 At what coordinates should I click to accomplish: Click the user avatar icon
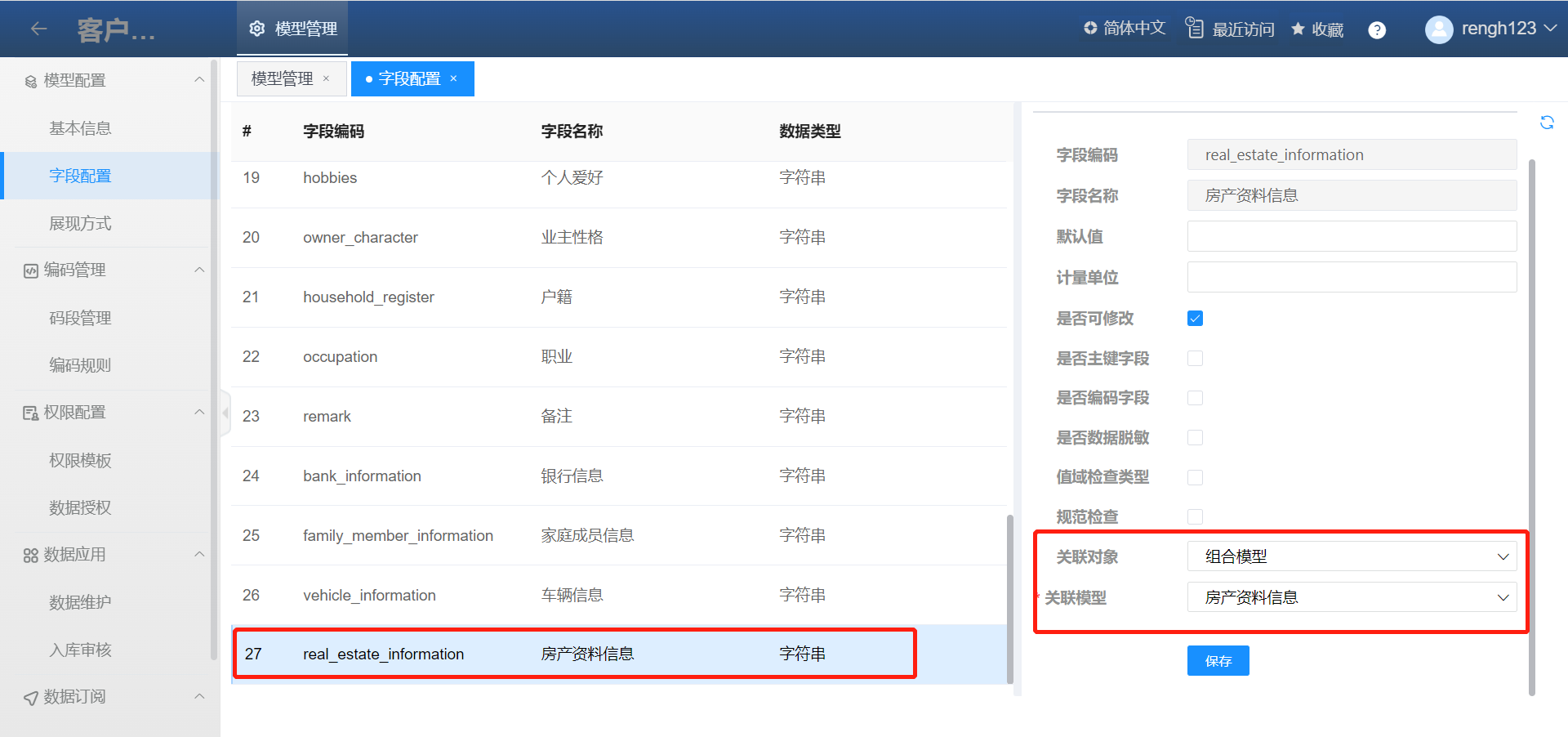click(x=1438, y=29)
